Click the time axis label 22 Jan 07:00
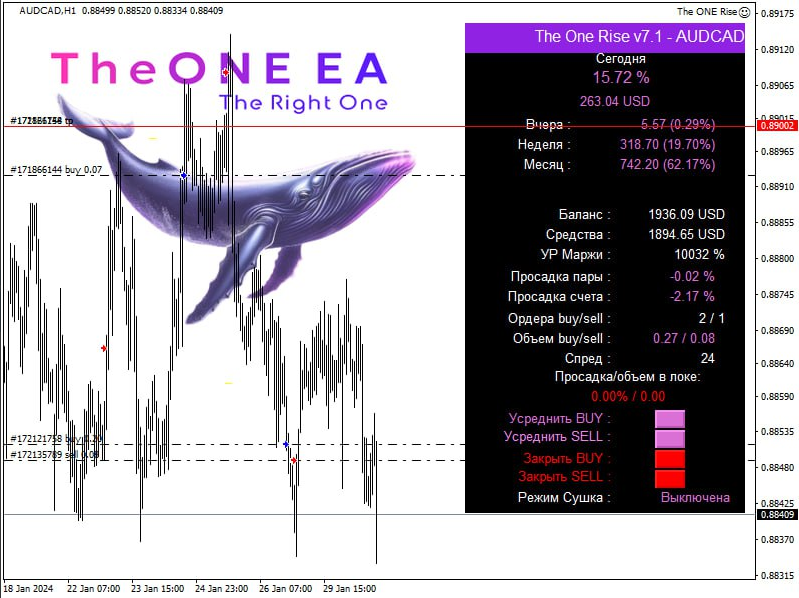Screen dimensions: 799x598 94,588
